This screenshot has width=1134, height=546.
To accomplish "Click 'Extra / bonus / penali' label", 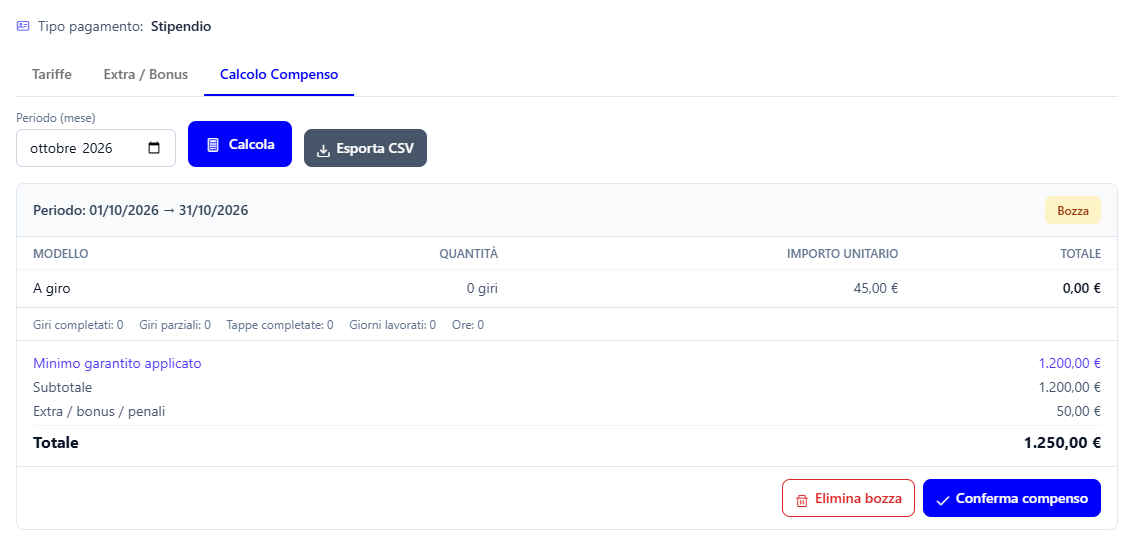I will point(99,411).
